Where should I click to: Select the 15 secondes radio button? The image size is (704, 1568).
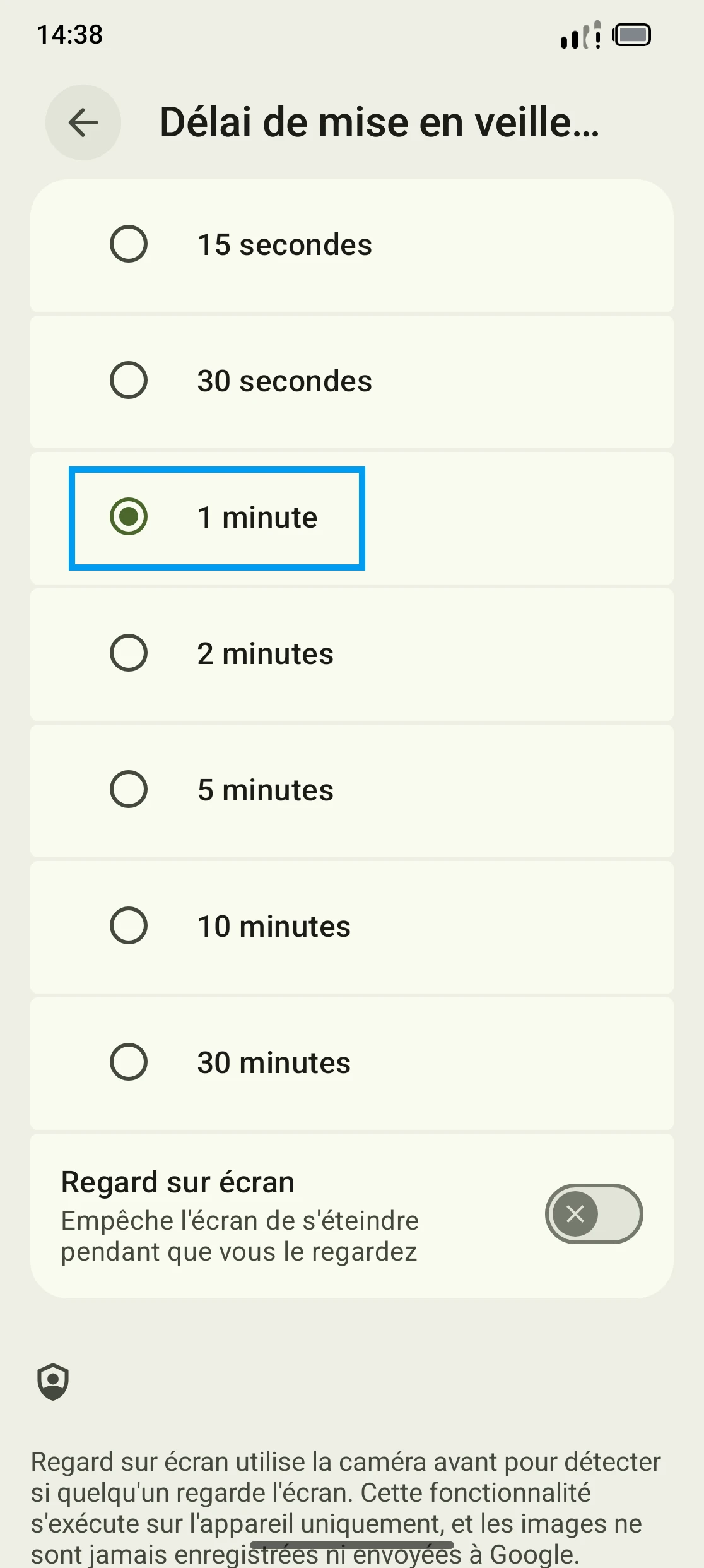click(x=129, y=244)
